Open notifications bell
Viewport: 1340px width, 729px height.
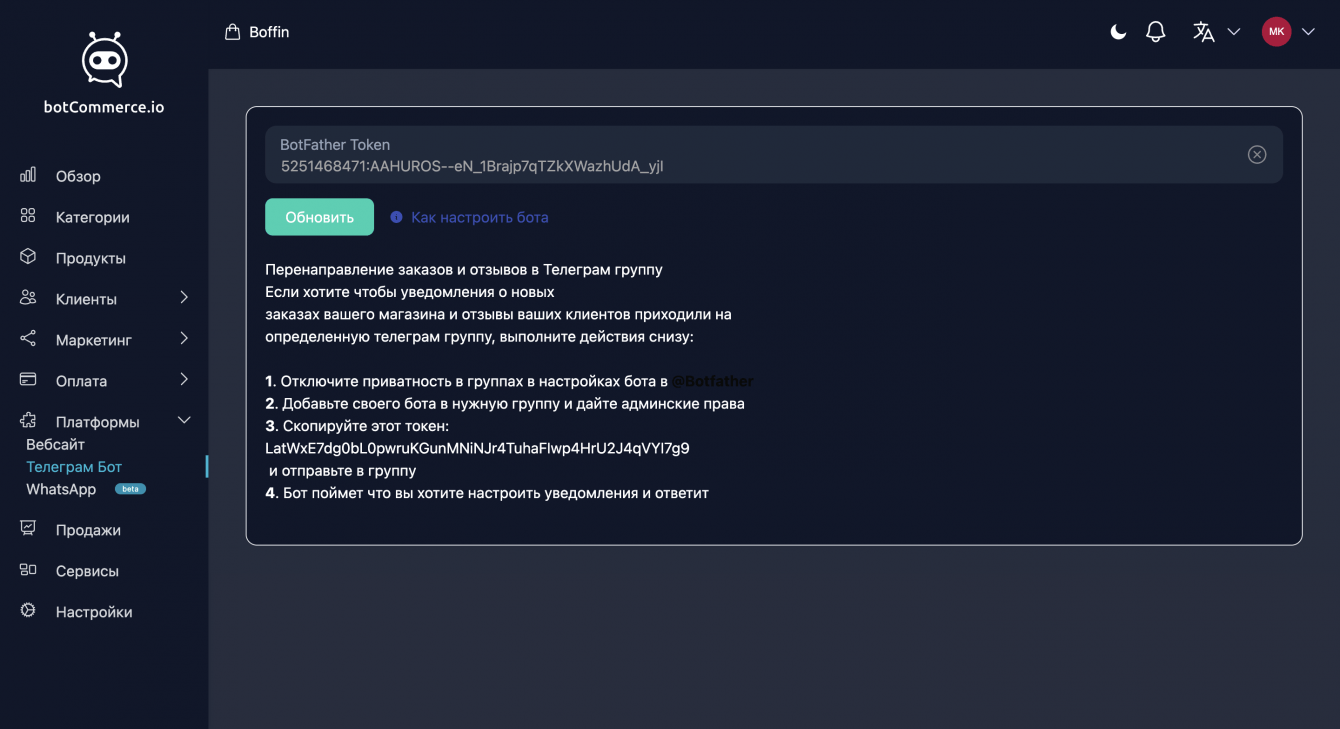pos(1156,32)
